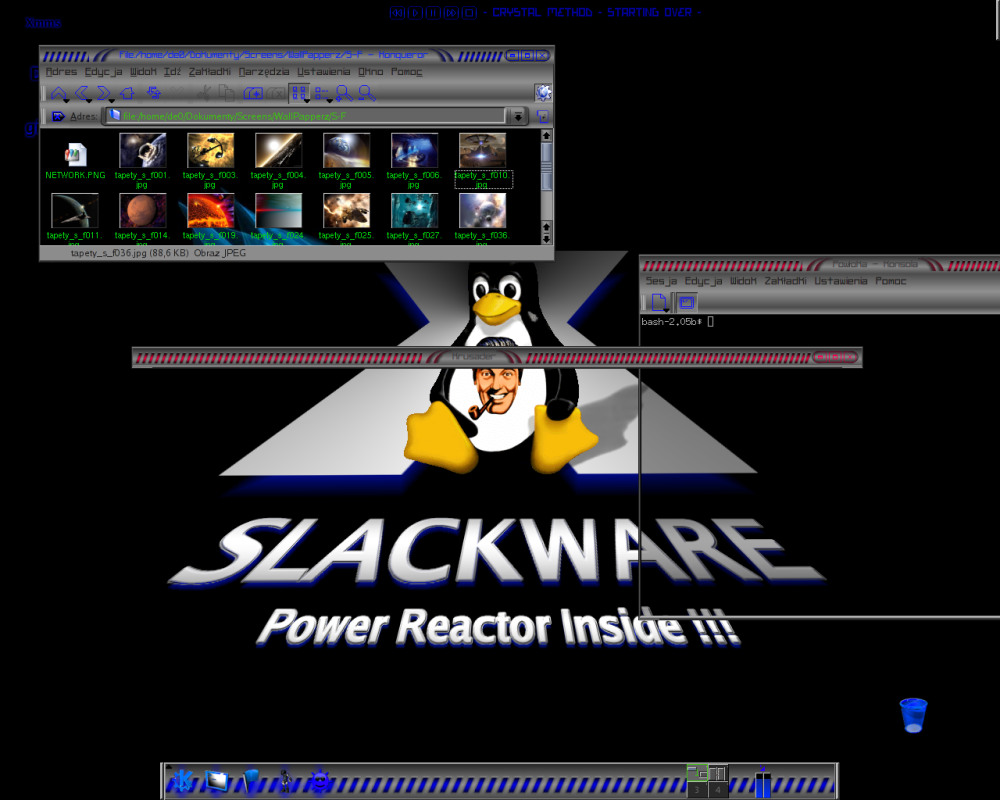Open the icon view dropdown arrow
Screen dimensions: 1000x800
click(307, 101)
